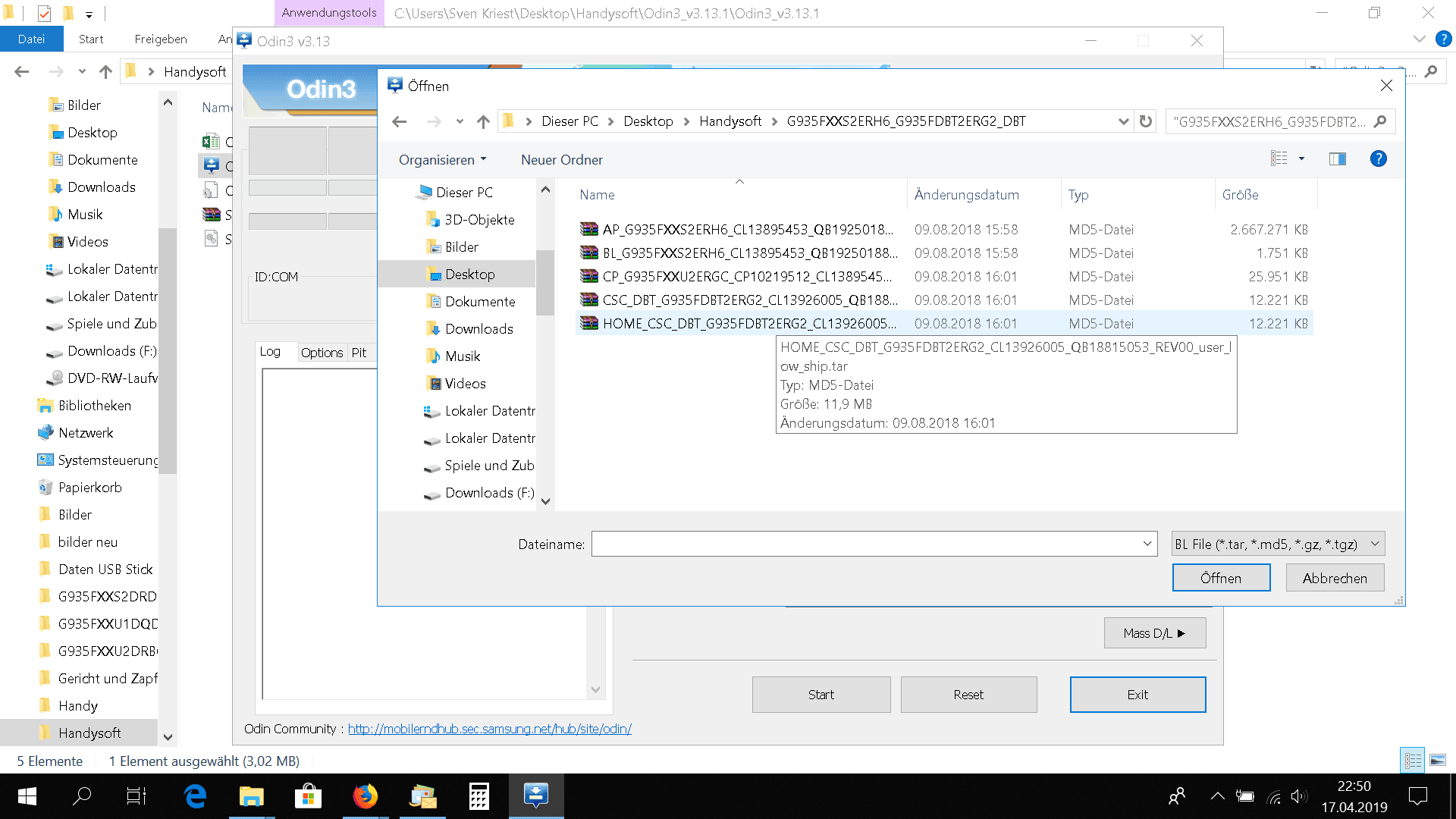This screenshot has height=819, width=1456.
Task: Select the CP_G935FXXU2ERGC file icon
Action: pos(589,276)
